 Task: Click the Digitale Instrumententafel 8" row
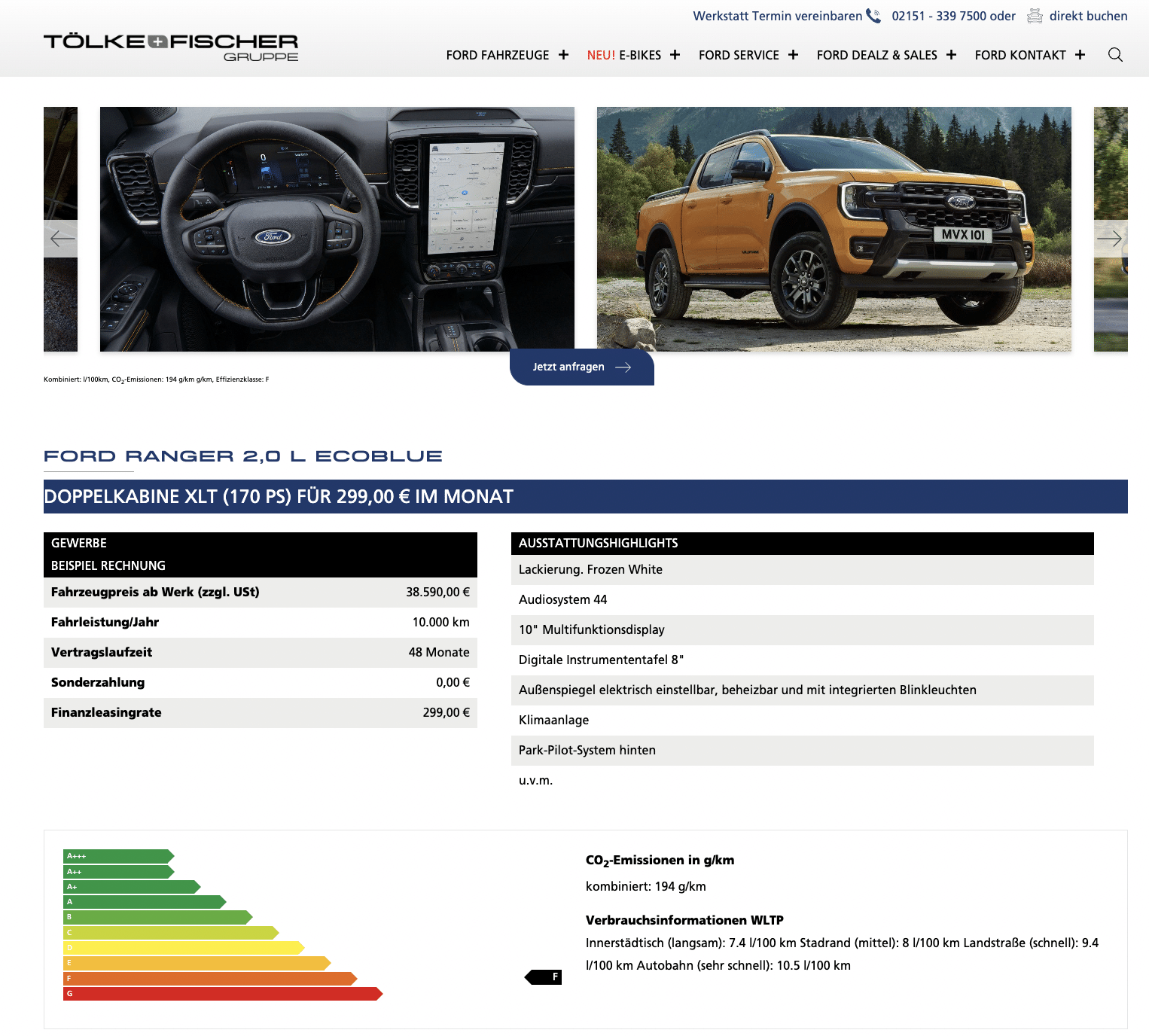(803, 660)
